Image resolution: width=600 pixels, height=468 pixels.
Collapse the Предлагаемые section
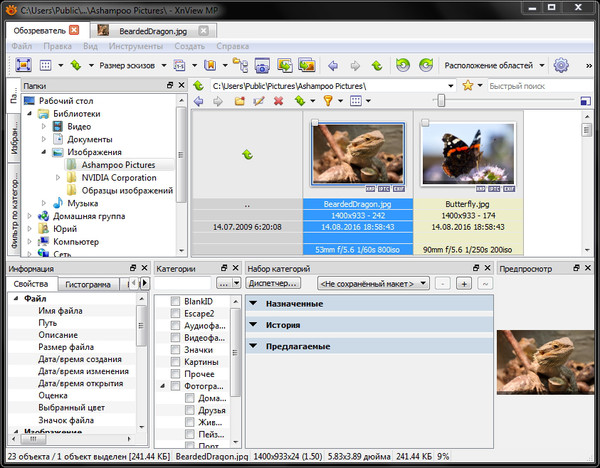pos(253,346)
